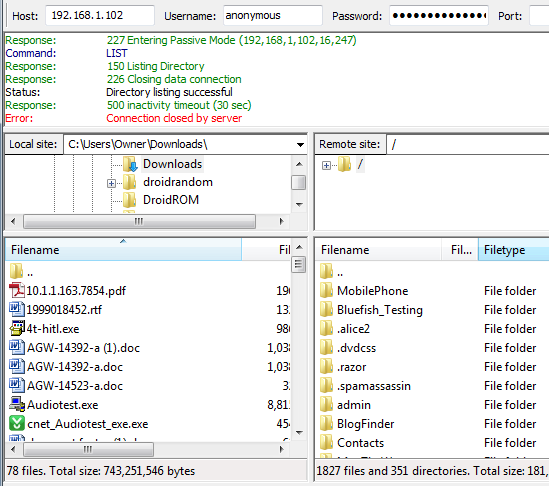
Task: Click the Word icon of 1999018452.rtf
Action: pyautogui.click(x=16, y=310)
